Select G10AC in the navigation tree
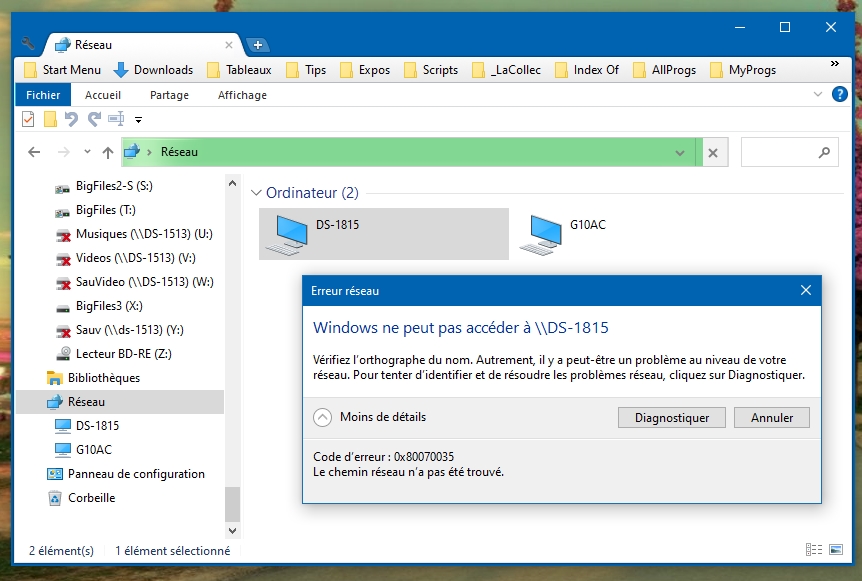 pyautogui.click(x=93, y=450)
